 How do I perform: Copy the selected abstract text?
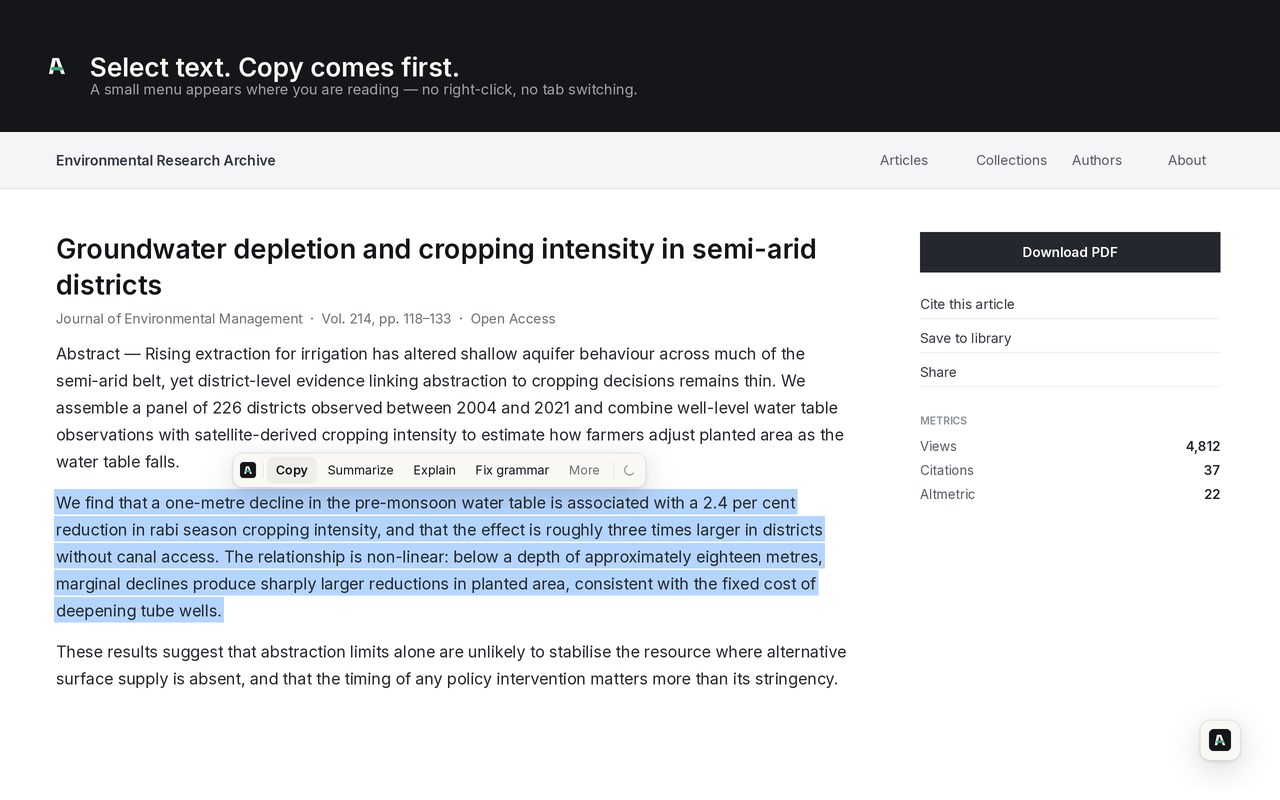coord(292,470)
